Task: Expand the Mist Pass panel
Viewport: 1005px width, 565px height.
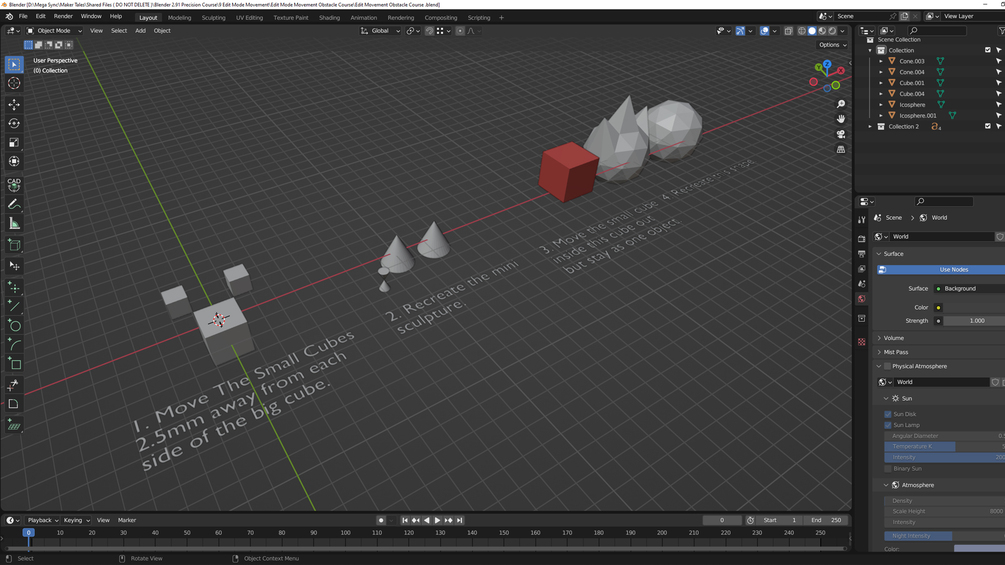Action: tap(895, 352)
